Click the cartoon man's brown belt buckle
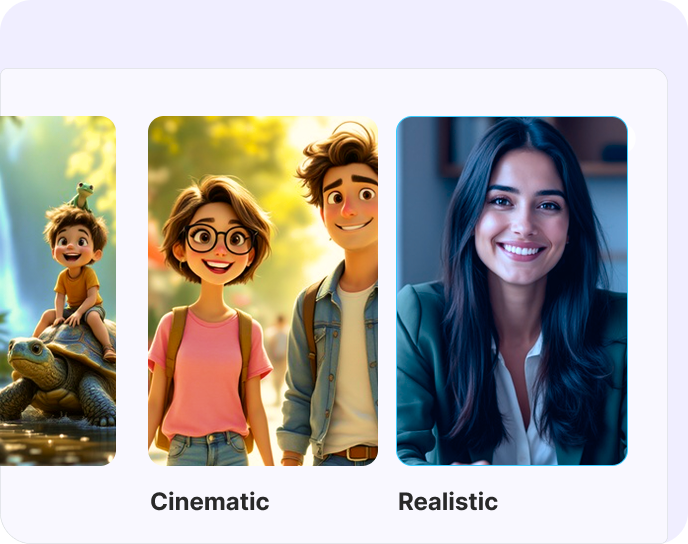The height and width of the screenshot is (544, 688). (355, 452)
